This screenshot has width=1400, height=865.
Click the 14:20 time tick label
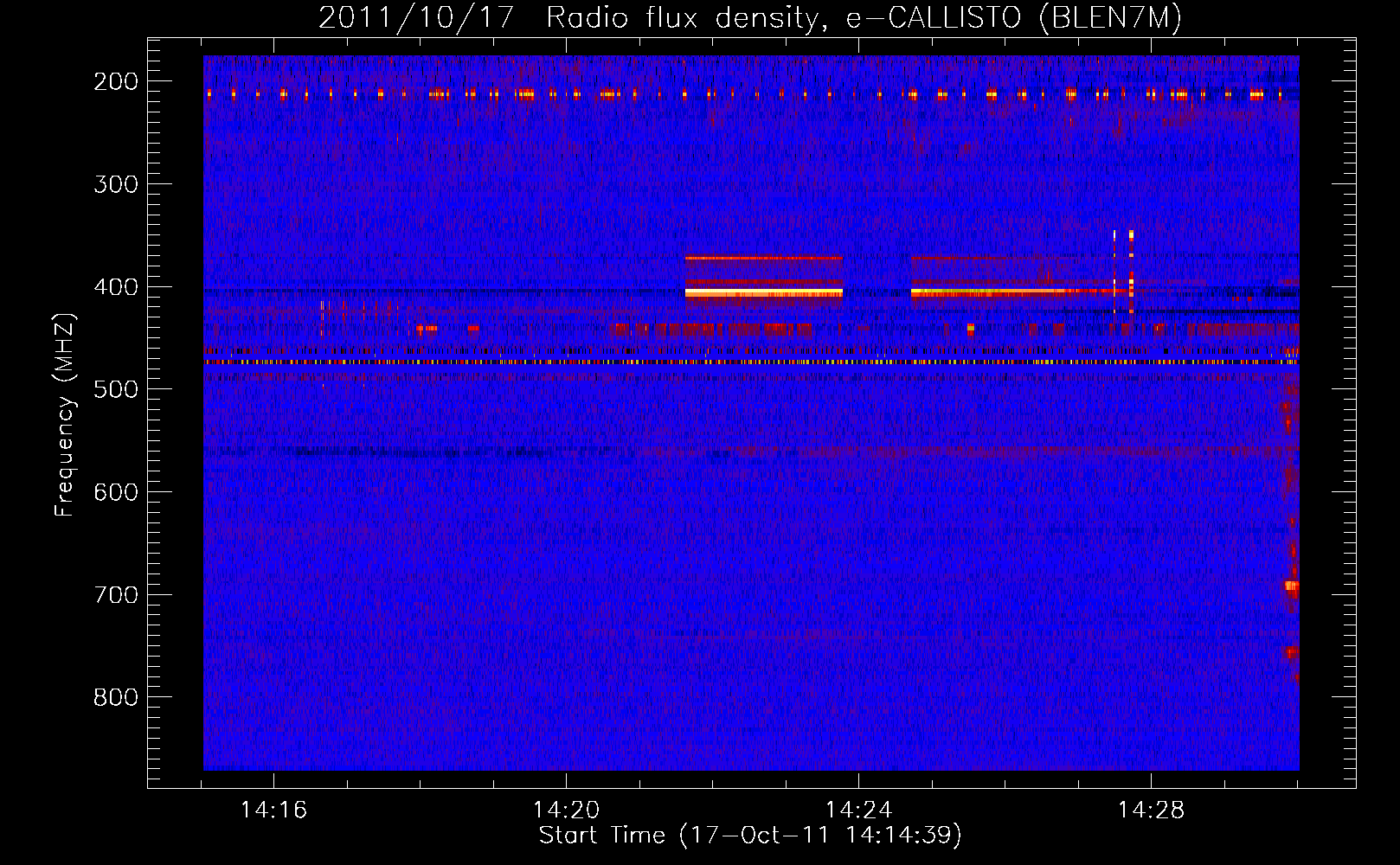[x=566, y=811]
